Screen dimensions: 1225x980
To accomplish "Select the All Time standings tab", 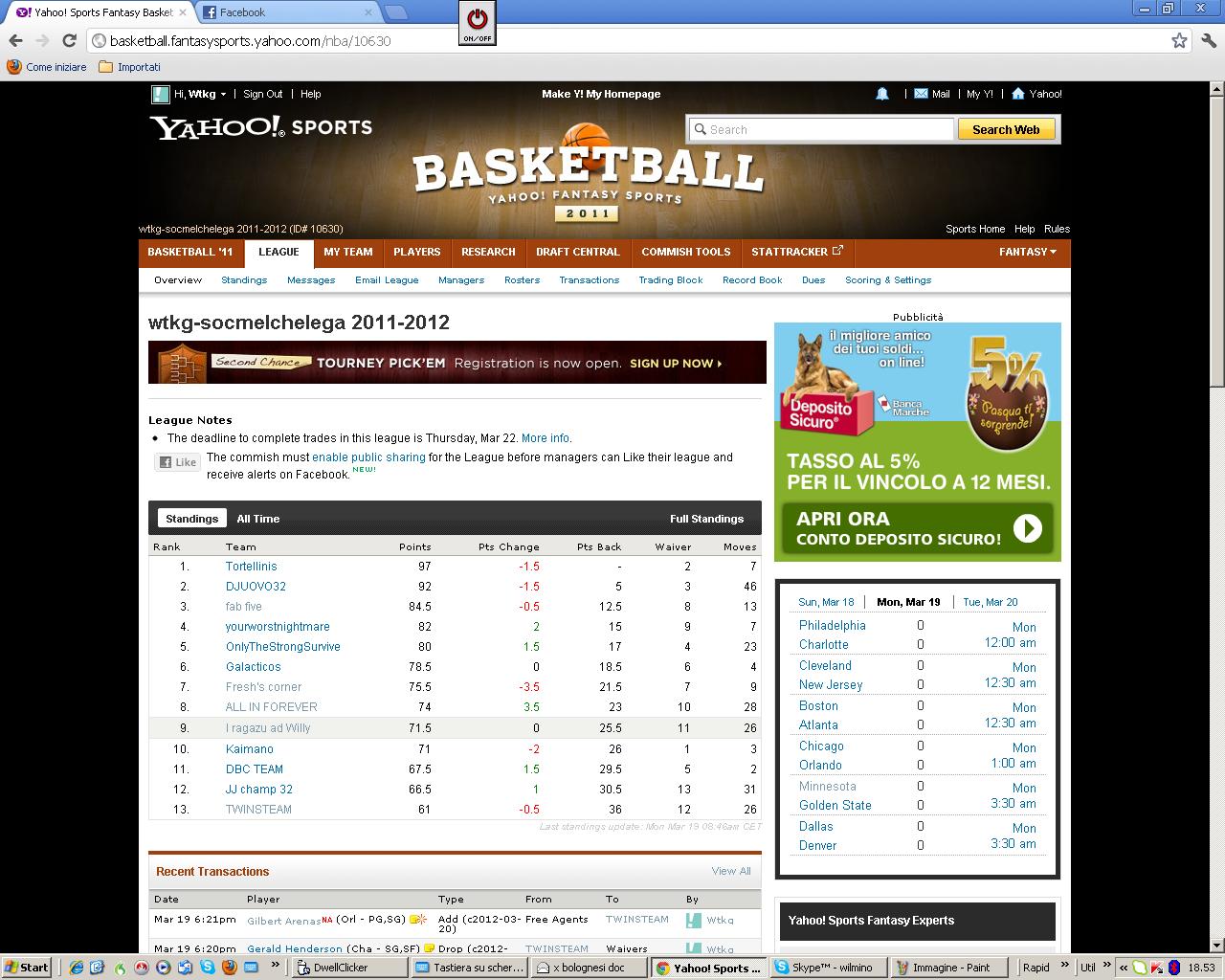I will 258,519.
